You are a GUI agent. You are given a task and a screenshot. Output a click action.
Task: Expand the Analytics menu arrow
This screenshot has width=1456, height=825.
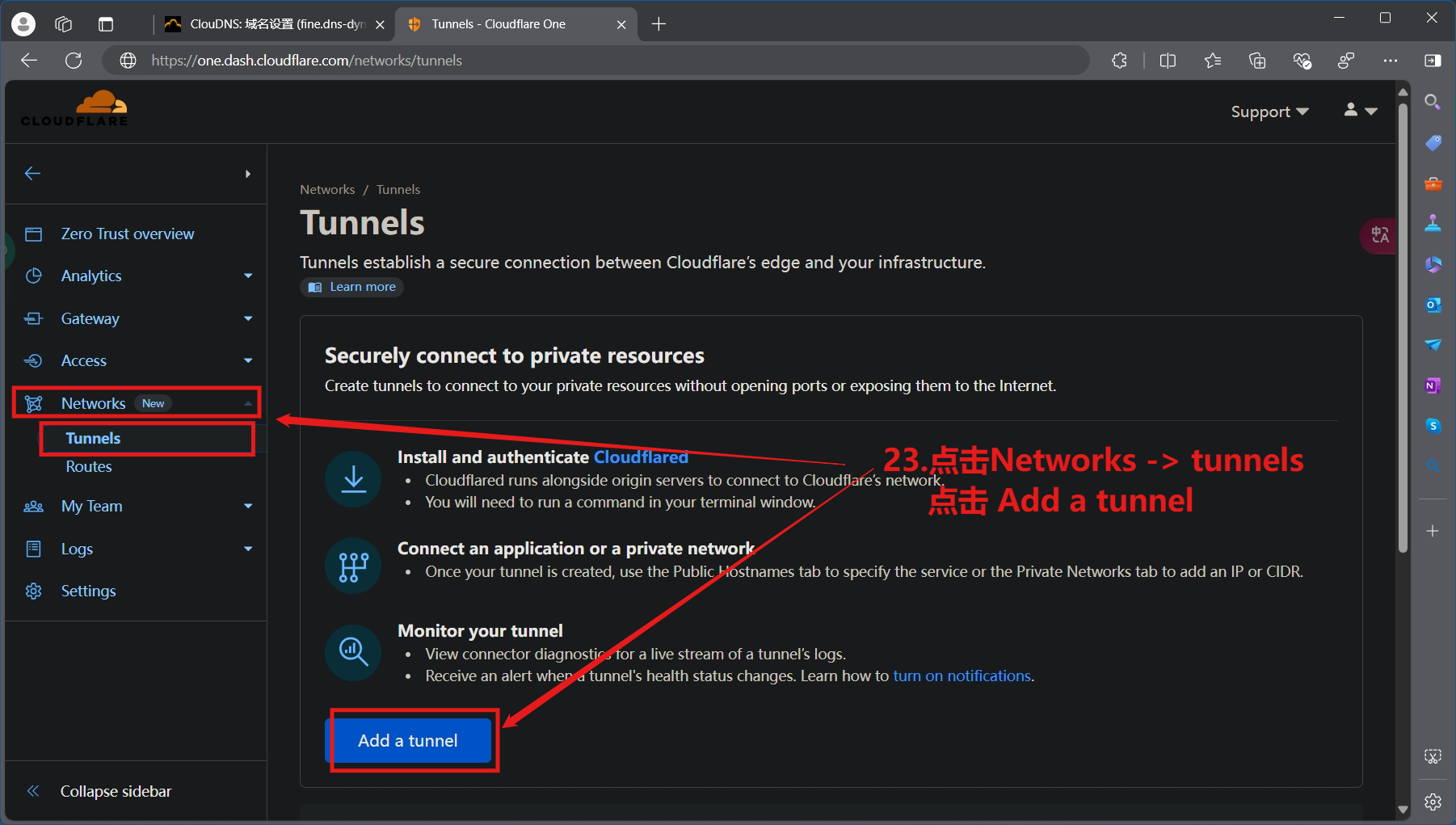pyautogui.click(x=248, y=276)
